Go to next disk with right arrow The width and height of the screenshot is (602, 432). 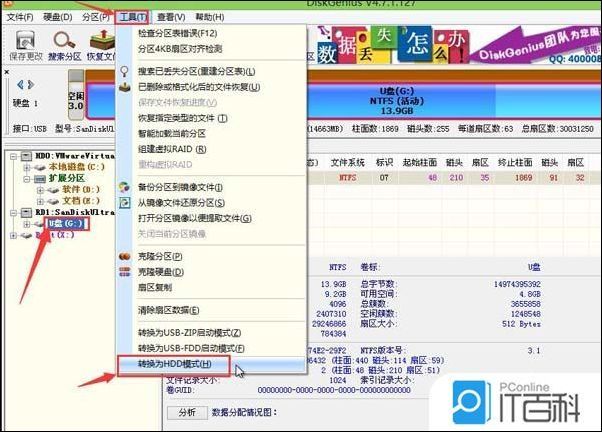click(x=31, y=84)
